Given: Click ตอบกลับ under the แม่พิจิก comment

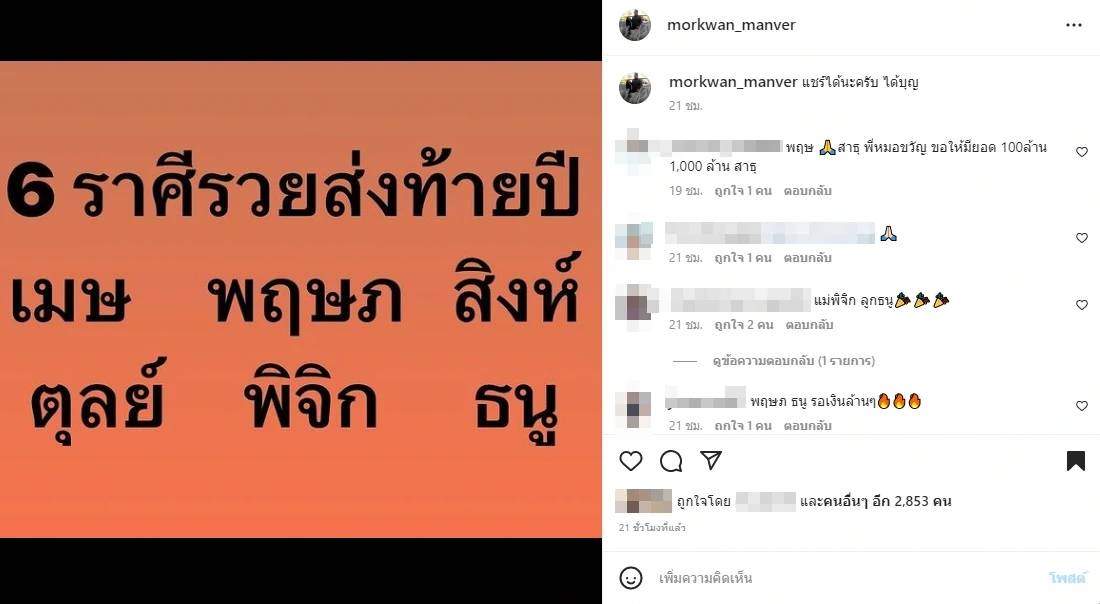Looking at the screenshot, I should (809, 325).
